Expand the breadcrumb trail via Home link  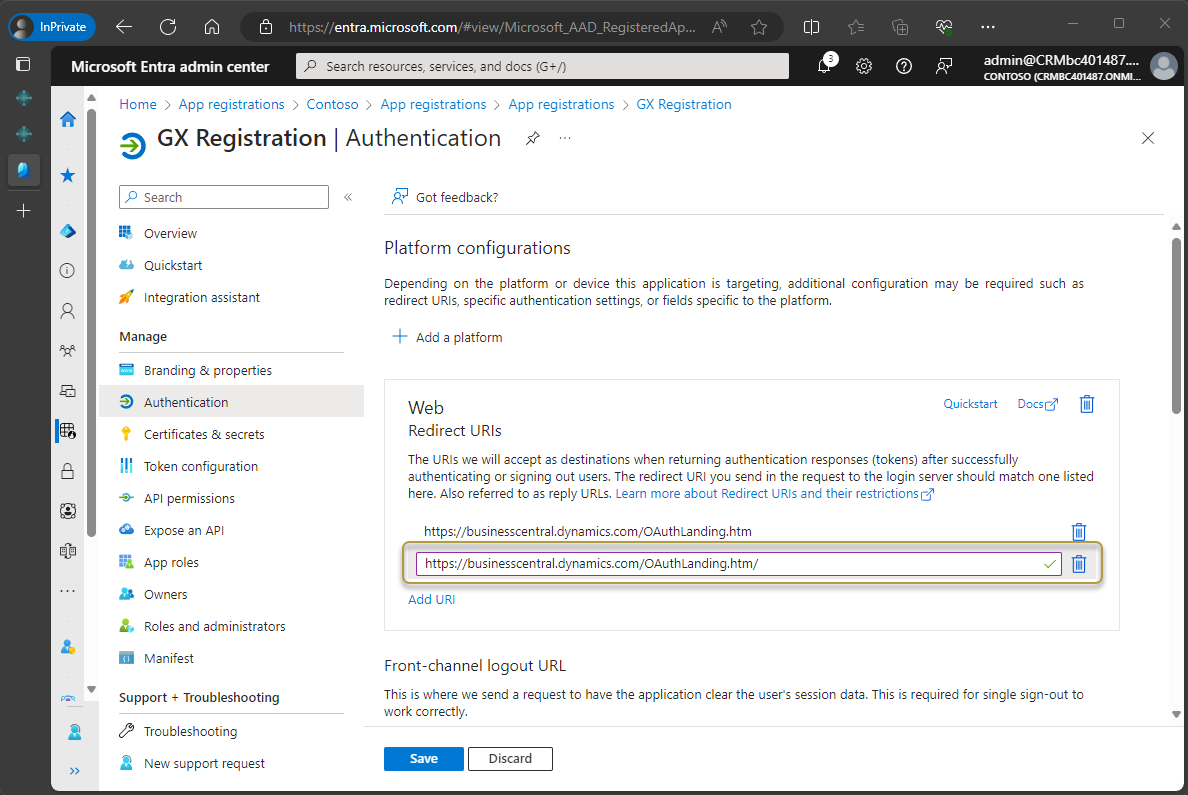[137, 104]
